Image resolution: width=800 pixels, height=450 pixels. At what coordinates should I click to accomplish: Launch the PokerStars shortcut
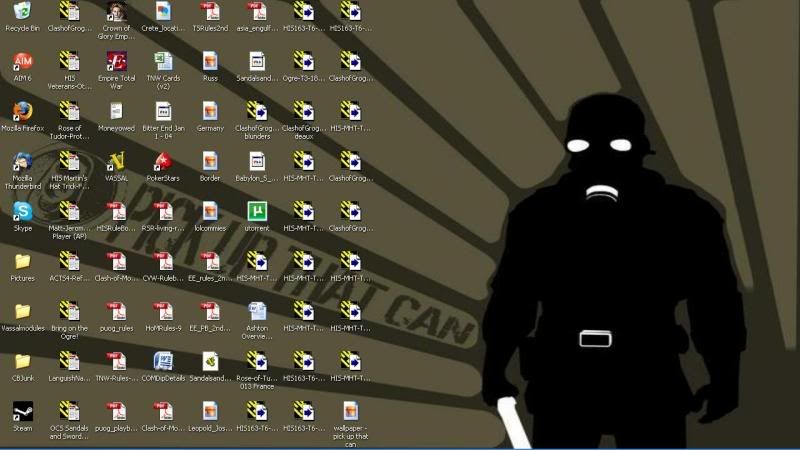click(163, 161)
